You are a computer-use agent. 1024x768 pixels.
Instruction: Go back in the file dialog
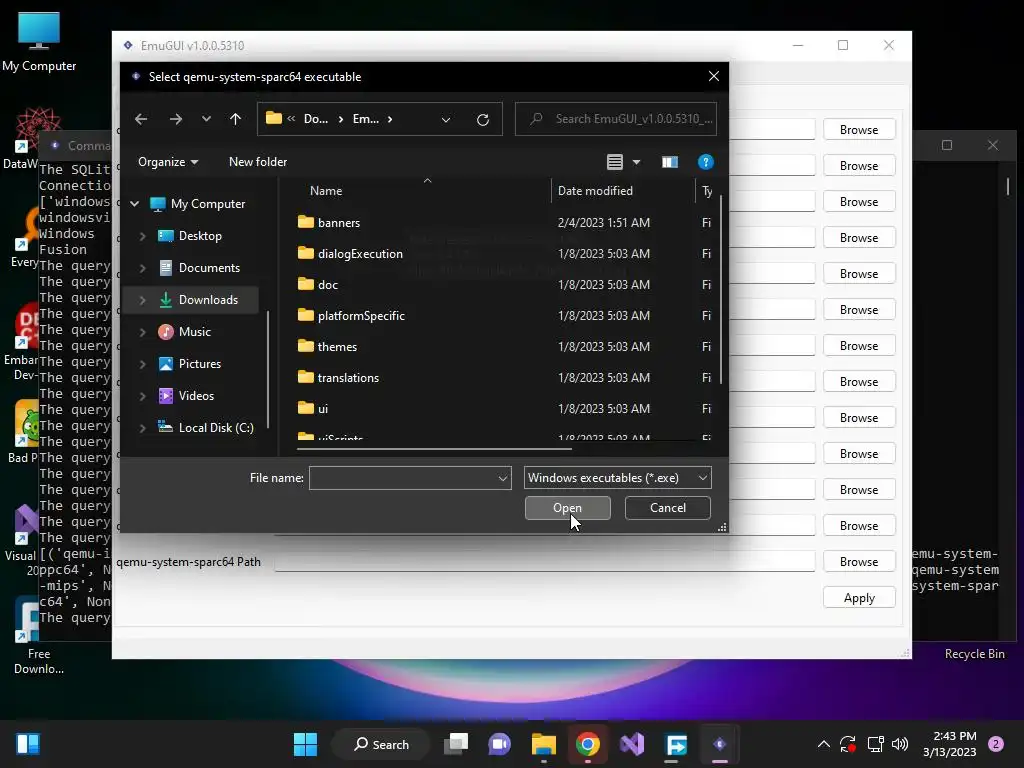[x=141, y=119]
